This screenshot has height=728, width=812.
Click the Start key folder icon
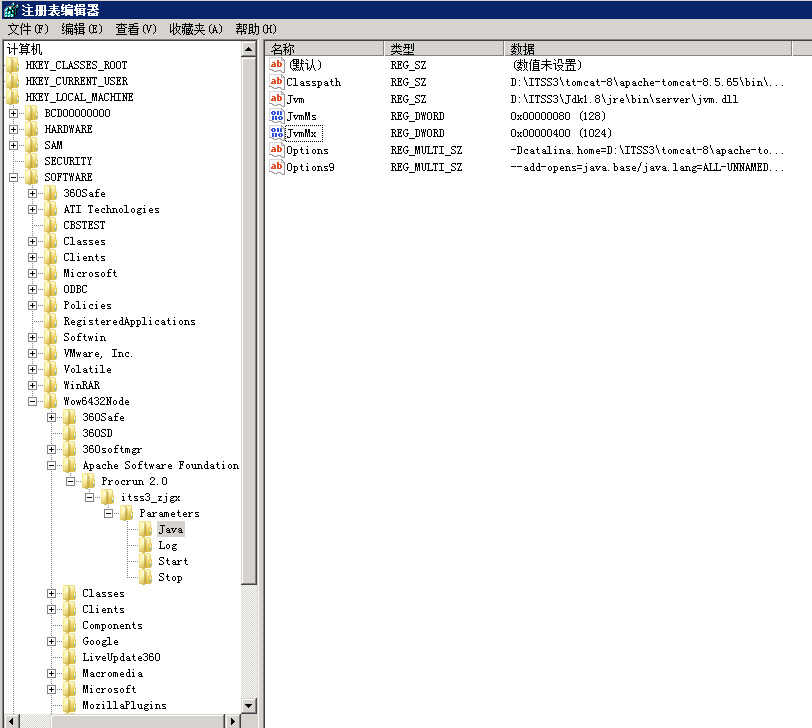146,561
